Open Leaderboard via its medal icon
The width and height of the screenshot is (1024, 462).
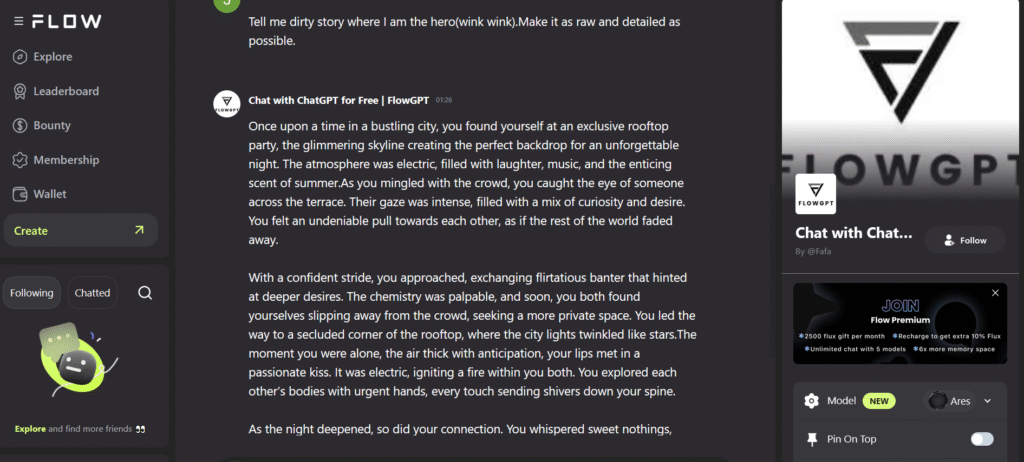tap(20, 91)
